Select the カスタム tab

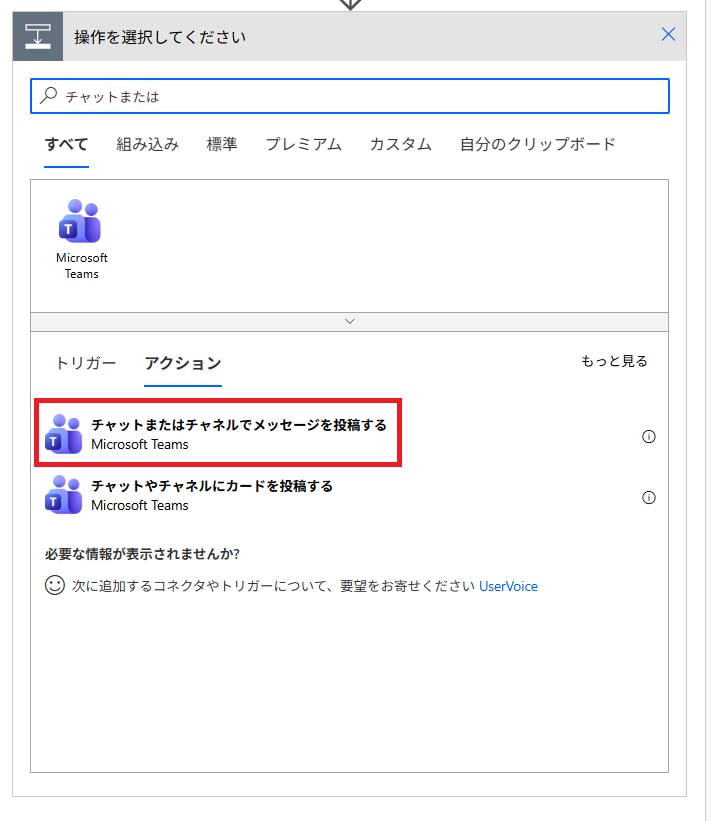click(400, 144)
